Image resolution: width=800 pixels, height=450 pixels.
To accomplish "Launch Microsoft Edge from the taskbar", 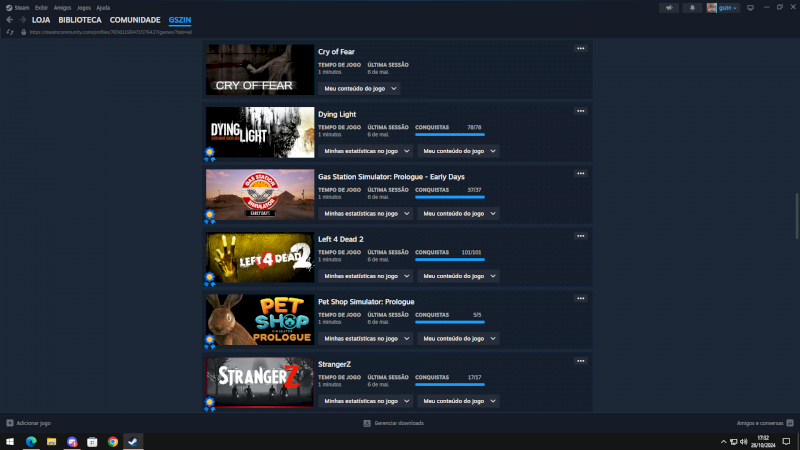I will [x=31, y=441].
